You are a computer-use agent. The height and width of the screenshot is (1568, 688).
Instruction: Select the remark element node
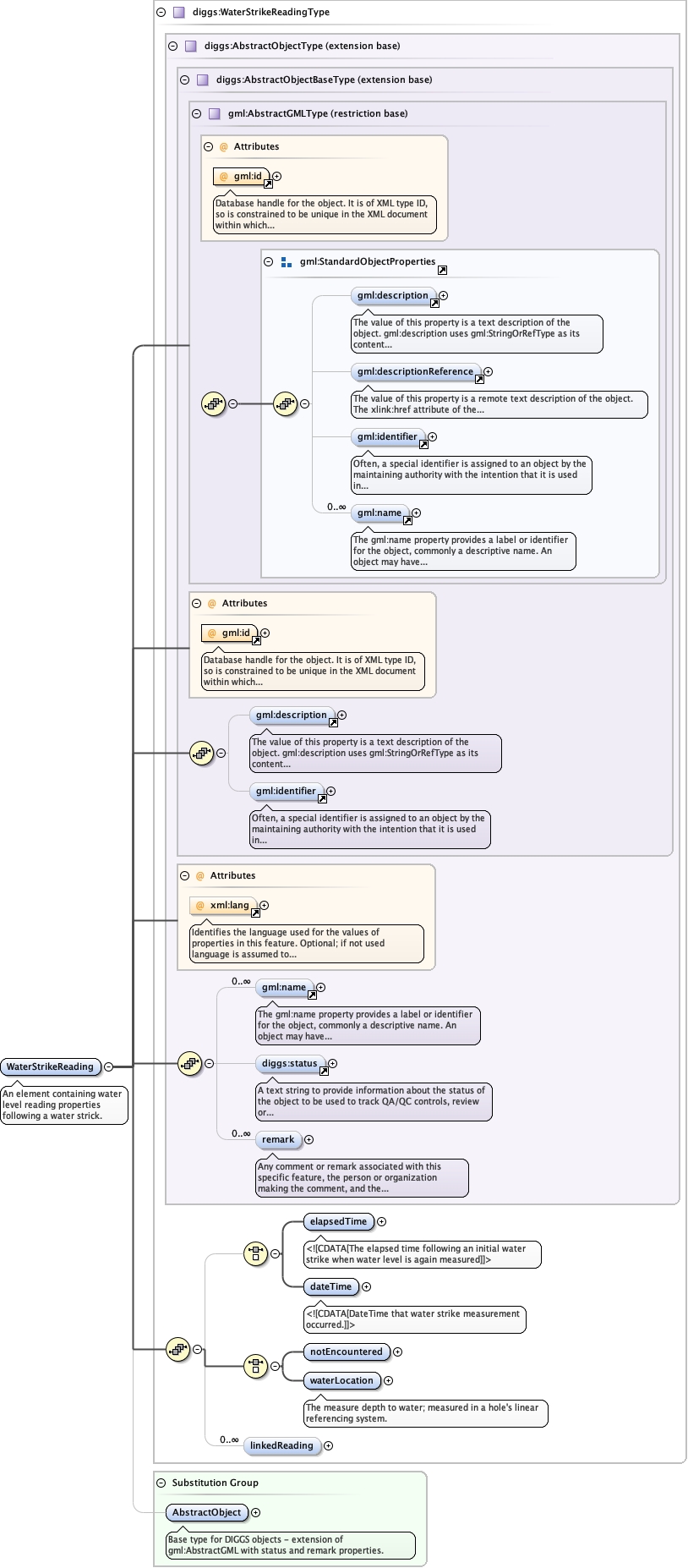(x=278, y=1139)
